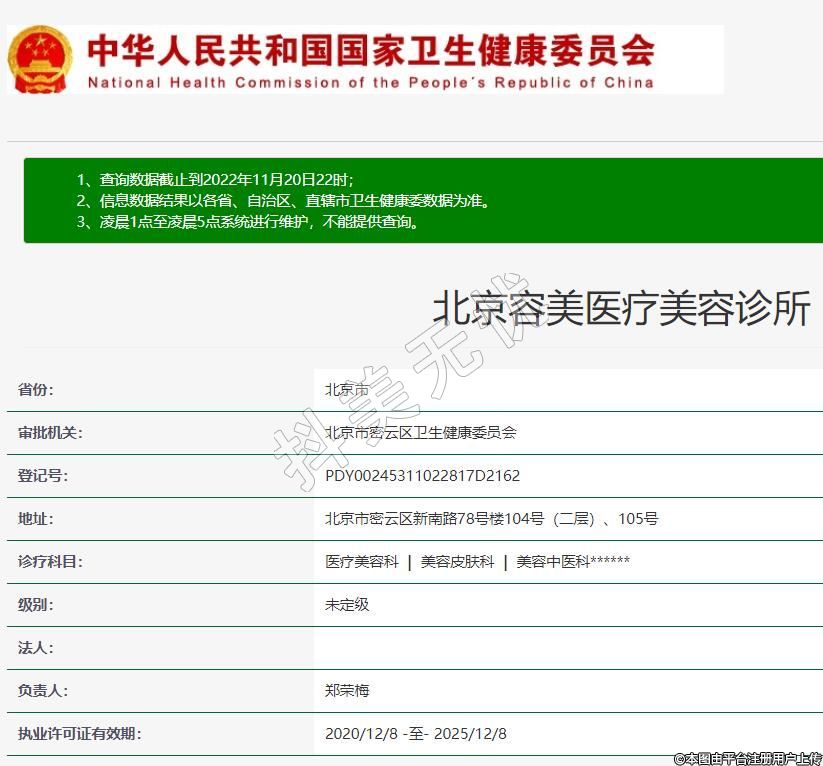This screenshot has width=823, height=766.
Task: Click the national emblem logo
Action: click(40, 59)
